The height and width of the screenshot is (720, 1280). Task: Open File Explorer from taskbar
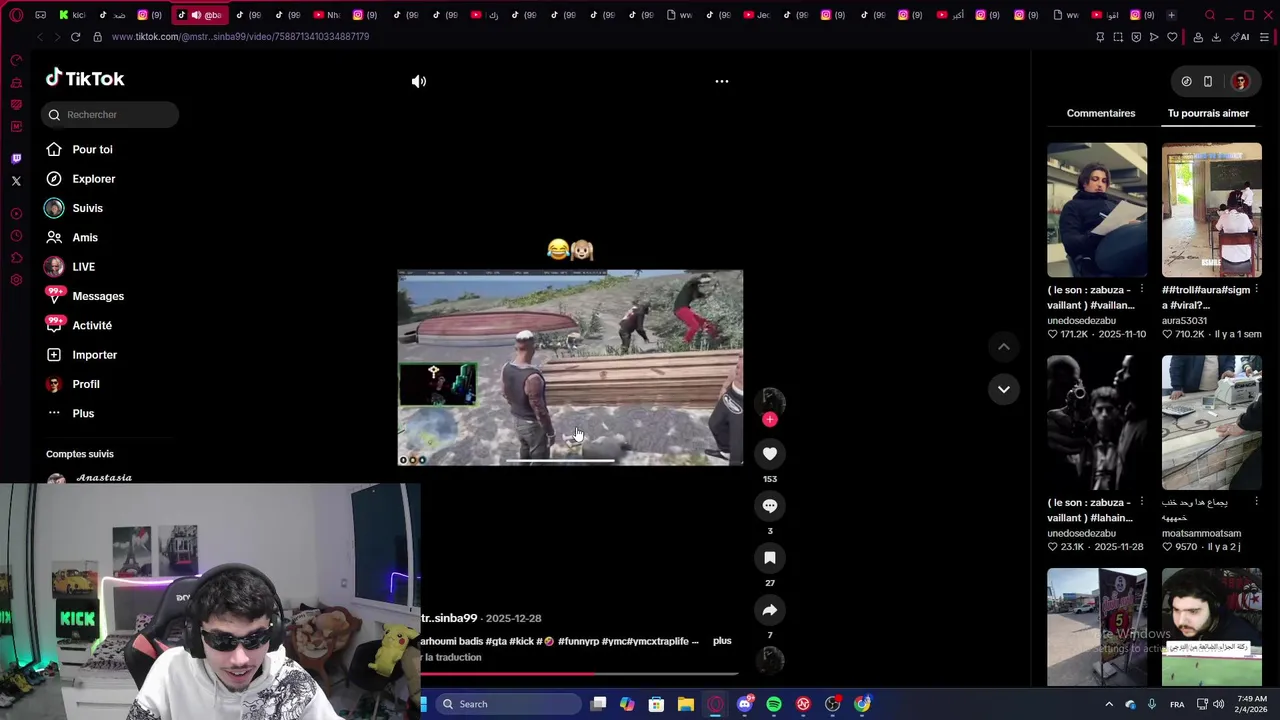[686, 704]
